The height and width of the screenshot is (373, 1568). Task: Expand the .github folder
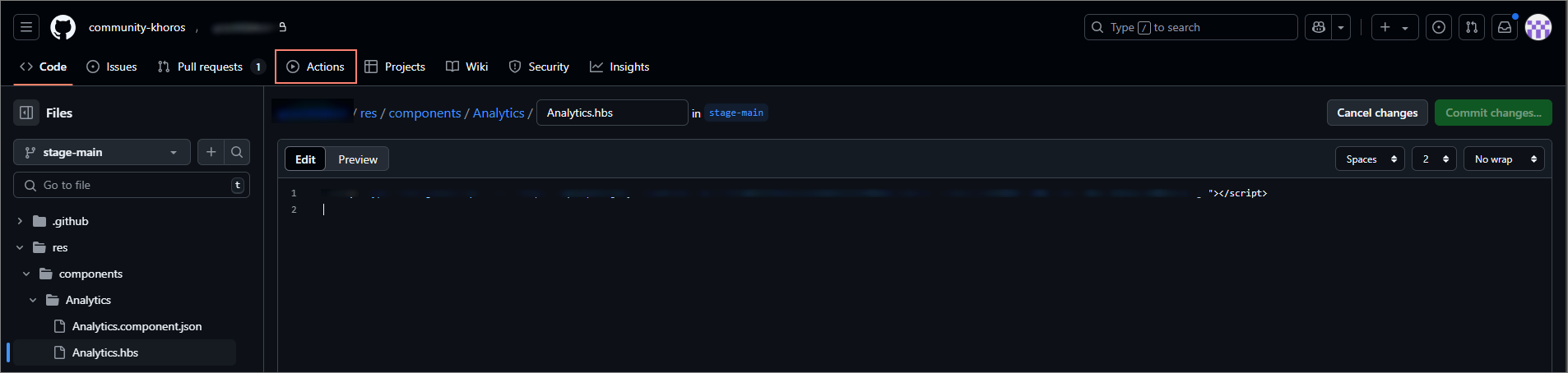coord(20,221)
